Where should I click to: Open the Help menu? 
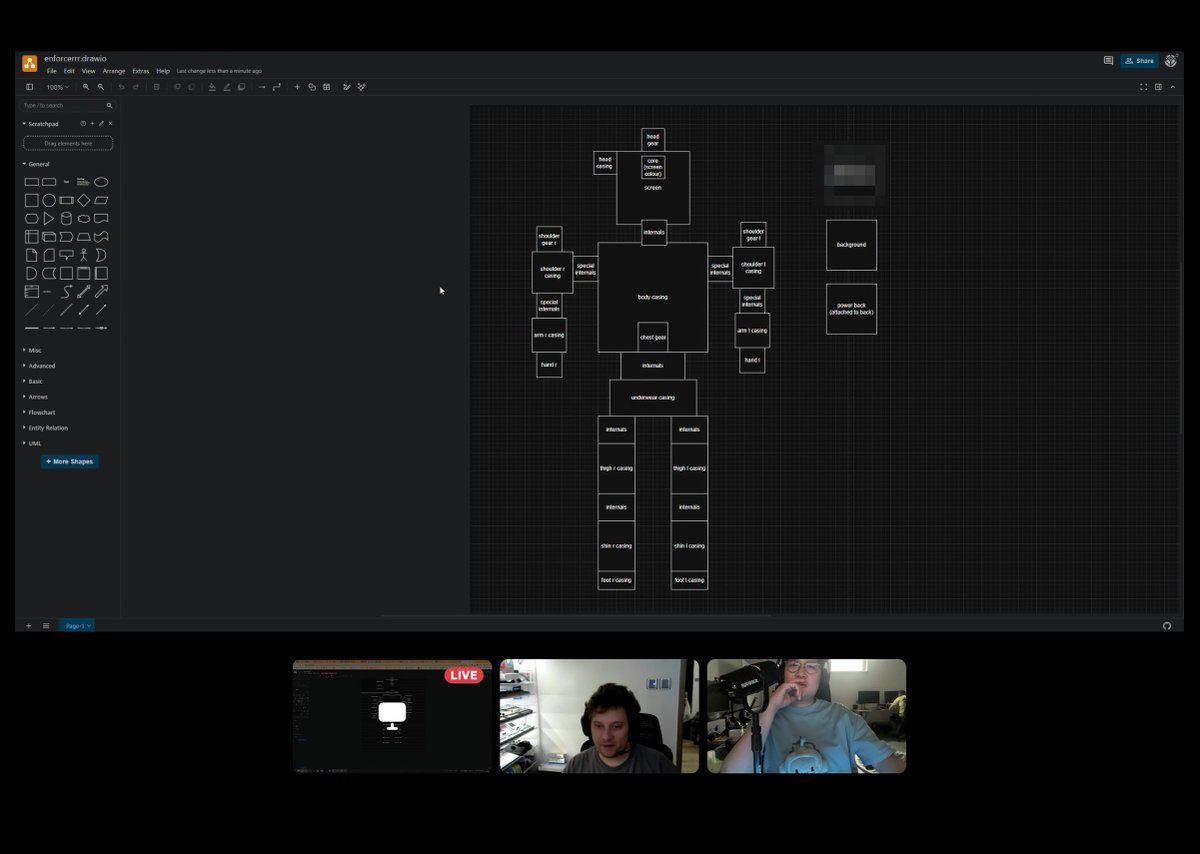163,71
